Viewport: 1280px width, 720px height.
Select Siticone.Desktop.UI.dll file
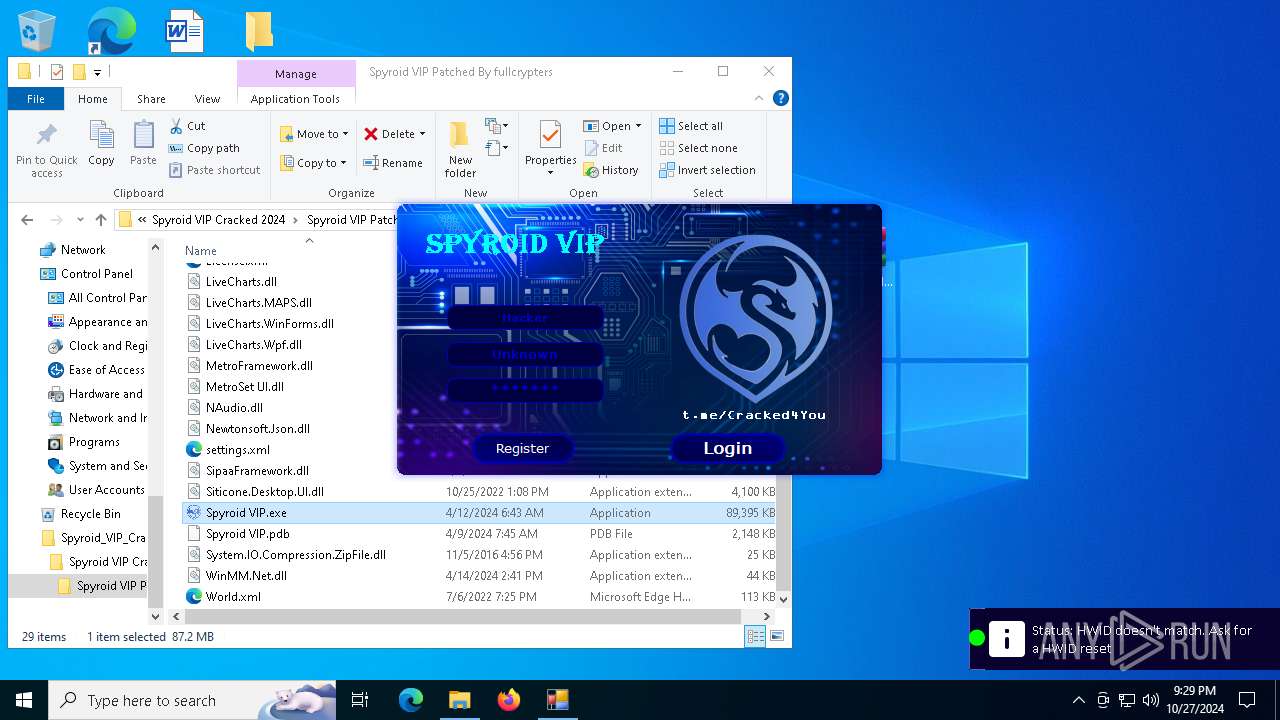[x=264, y=492]
